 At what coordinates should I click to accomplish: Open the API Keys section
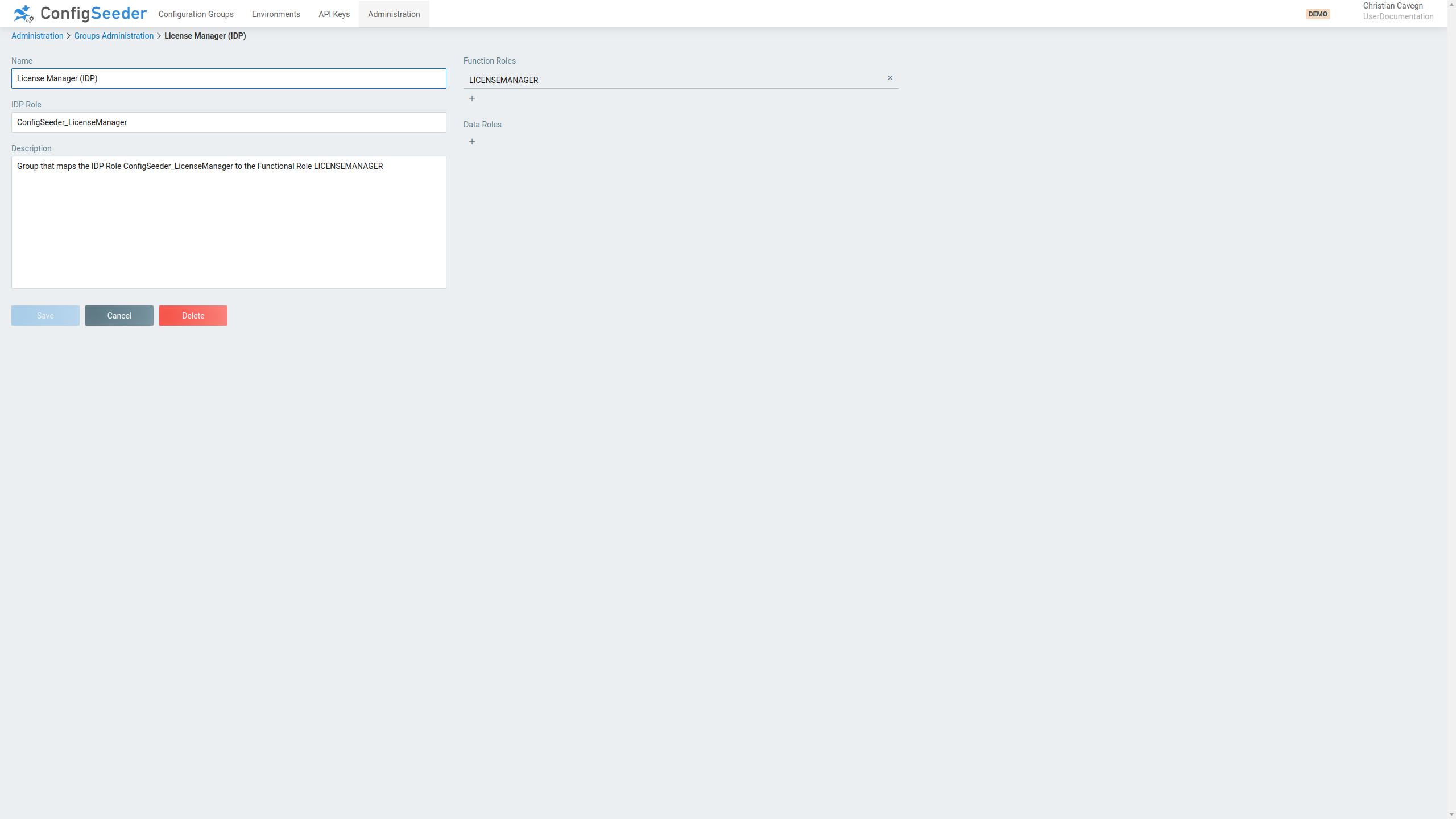click(334, 14)
